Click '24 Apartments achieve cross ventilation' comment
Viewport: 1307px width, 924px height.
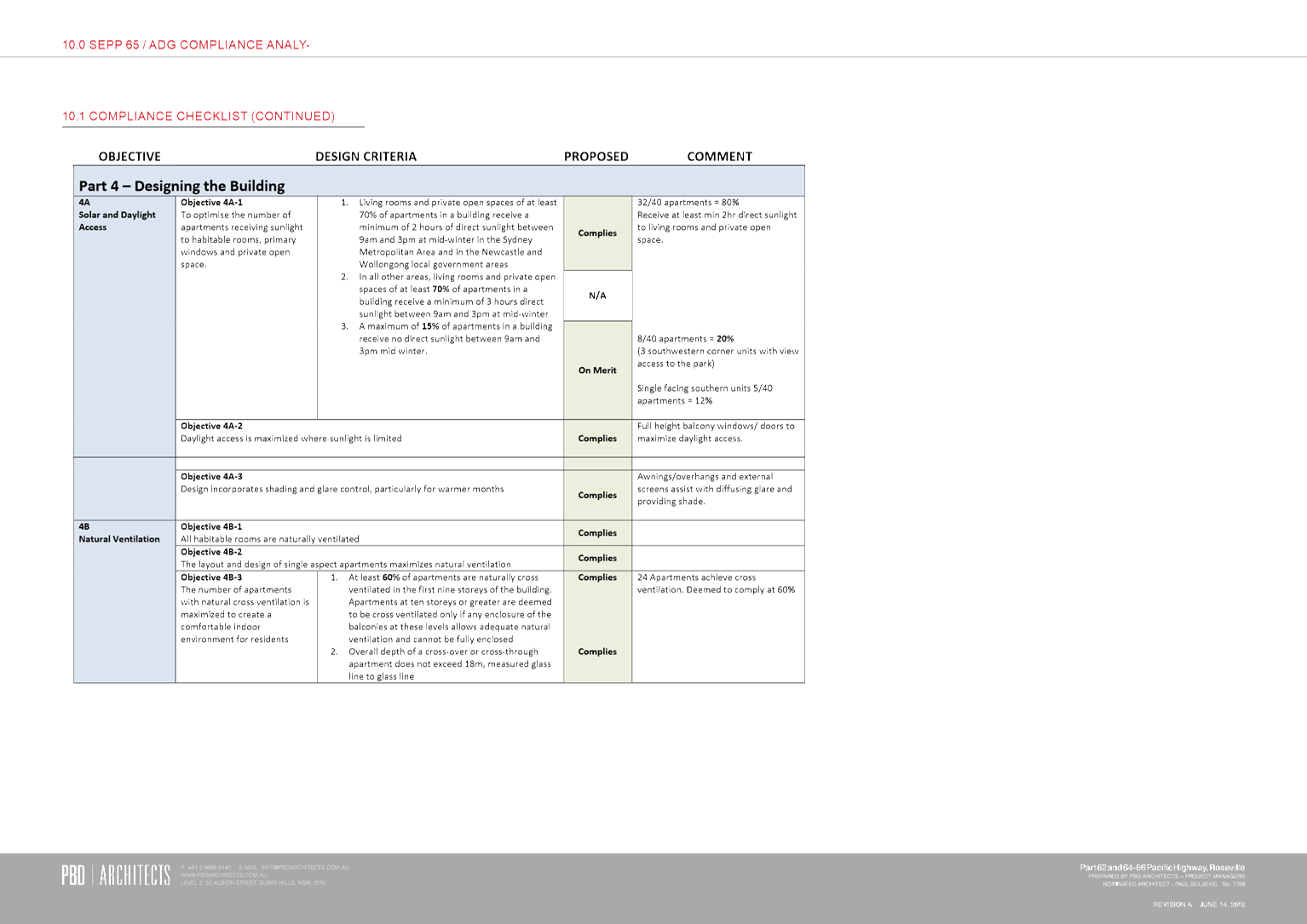[x=716, y=583]
